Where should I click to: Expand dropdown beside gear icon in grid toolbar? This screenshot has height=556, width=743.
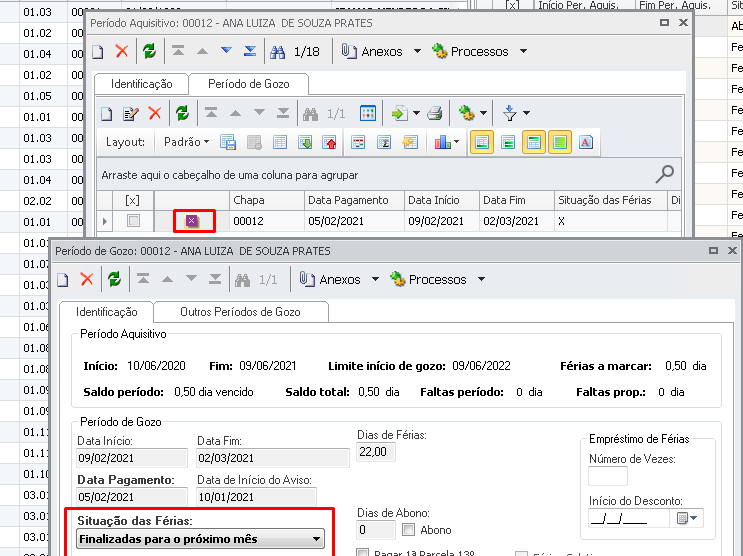[483, 113]
